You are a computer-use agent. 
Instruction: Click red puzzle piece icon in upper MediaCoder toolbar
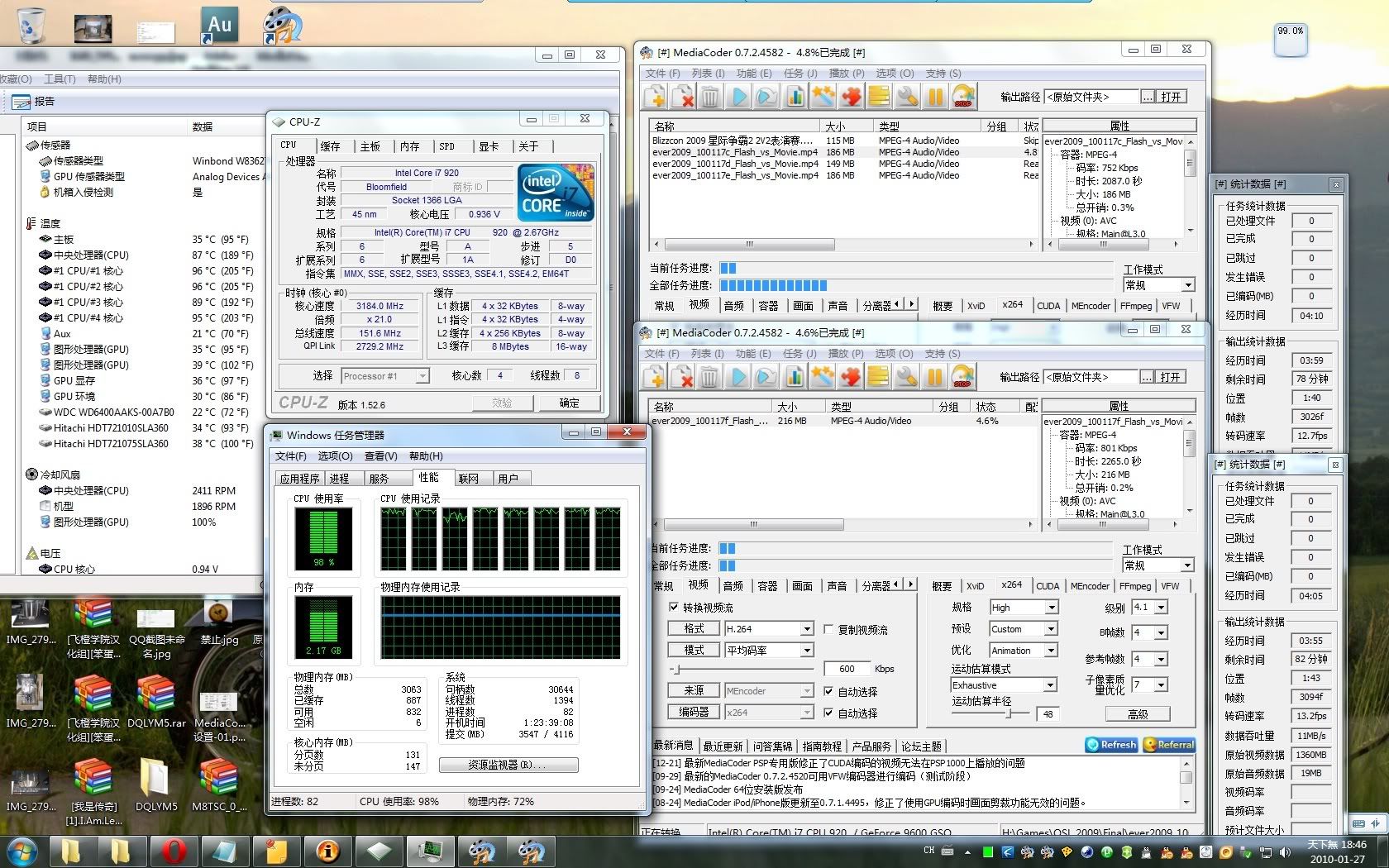851,97
